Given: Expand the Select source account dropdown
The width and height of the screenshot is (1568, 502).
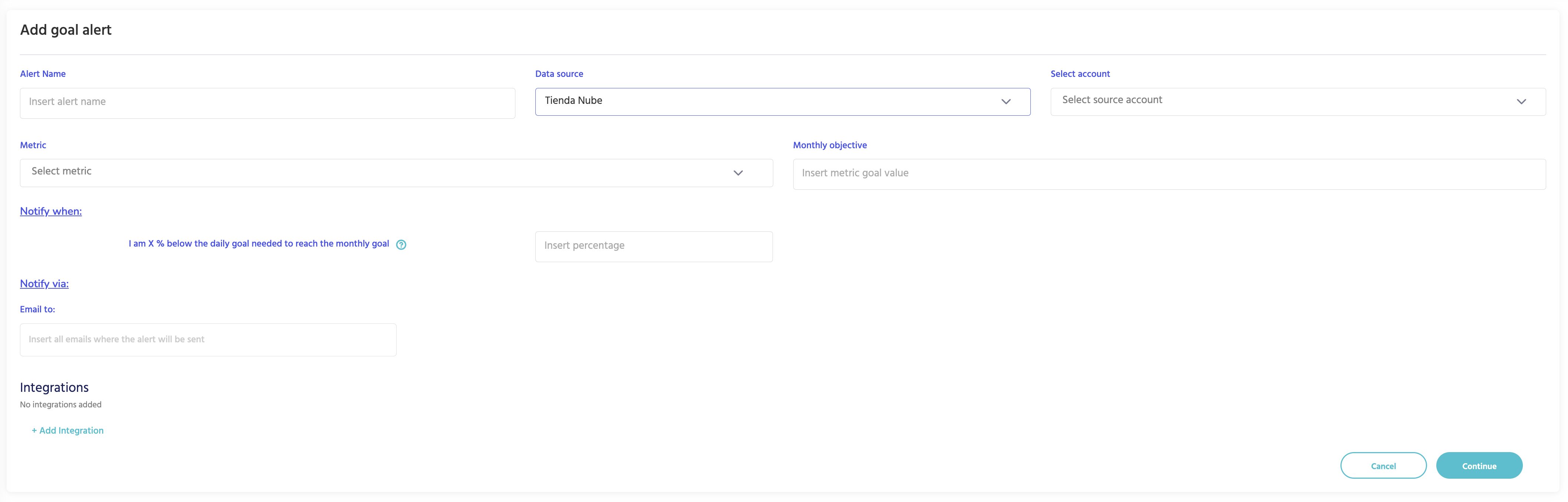Looking at the screenshot, I should pos(1298,102).
